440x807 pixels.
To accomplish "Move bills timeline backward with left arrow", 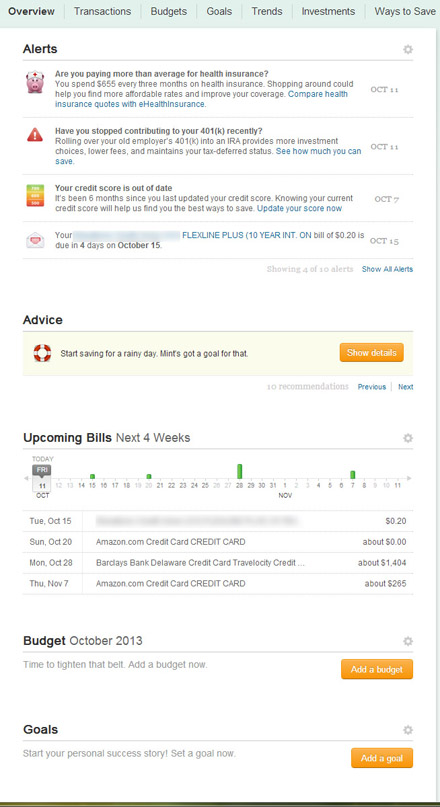I will pos(26,479).
